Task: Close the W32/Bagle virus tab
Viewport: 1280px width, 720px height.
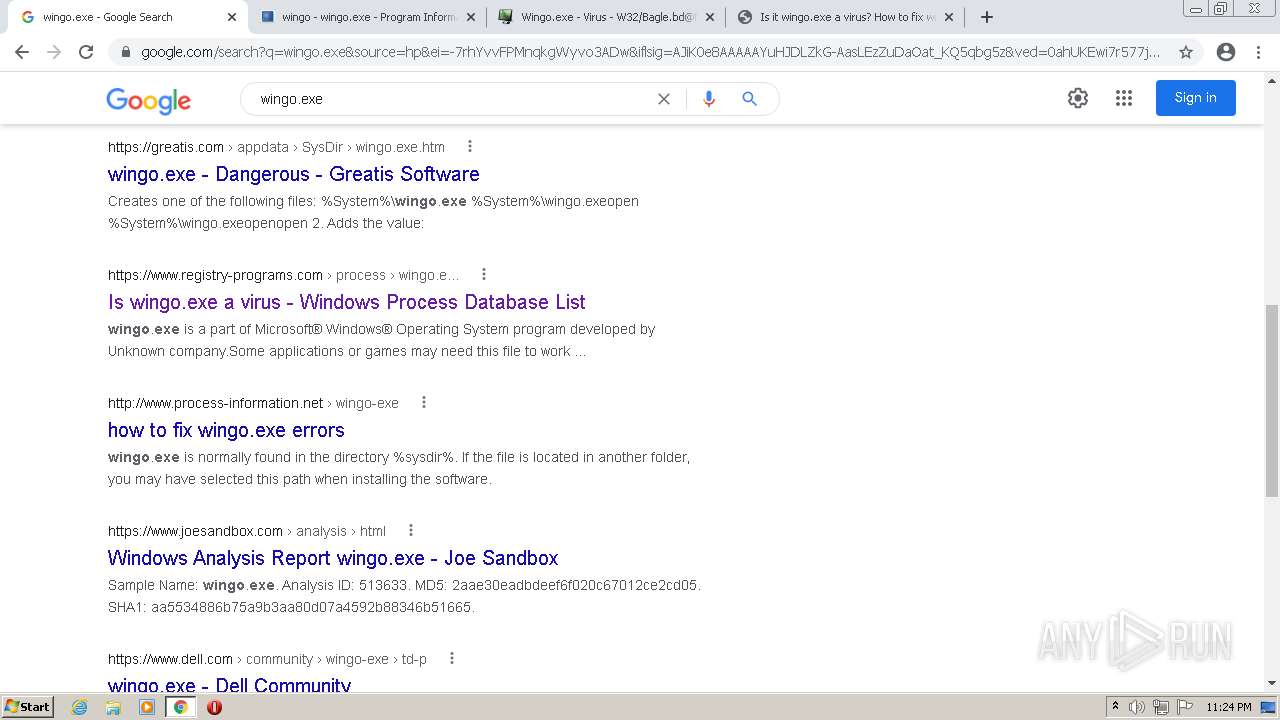Action: 710,17
